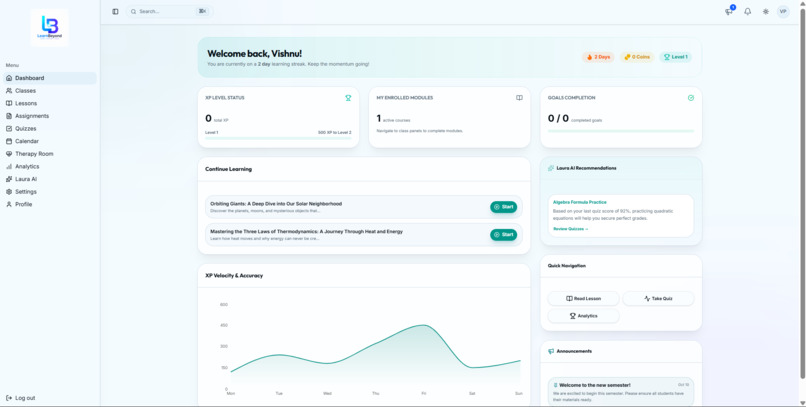806x407 pixels.
Task: Open the notifications bell
Action: tap(747, 11)
